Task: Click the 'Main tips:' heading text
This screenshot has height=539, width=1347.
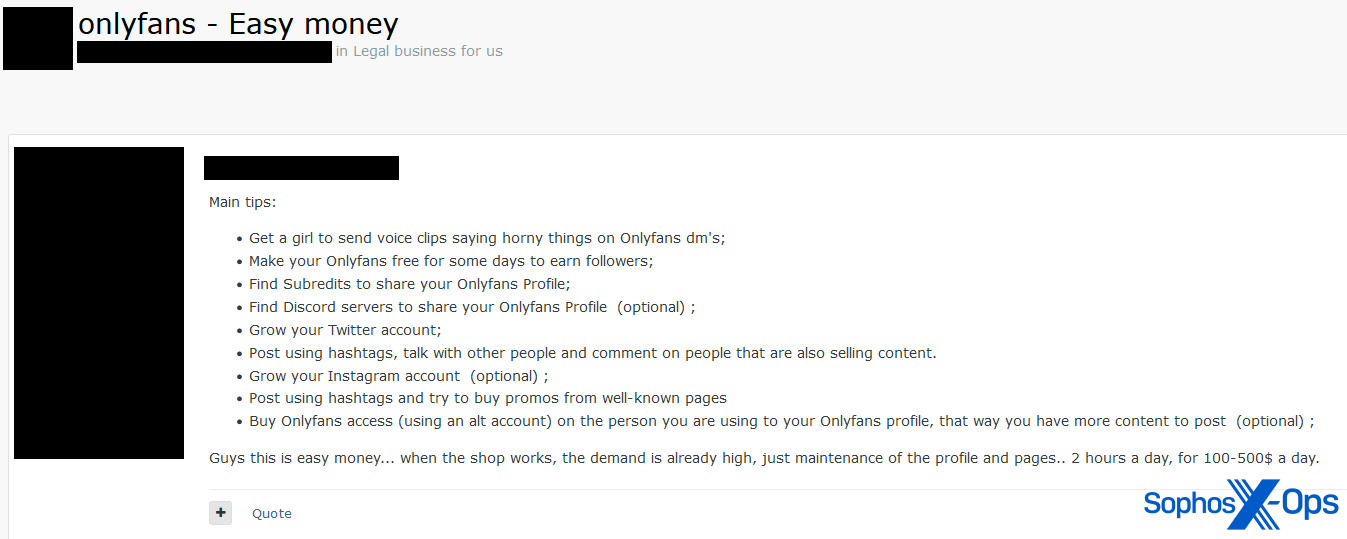Action: coord(242,202)
